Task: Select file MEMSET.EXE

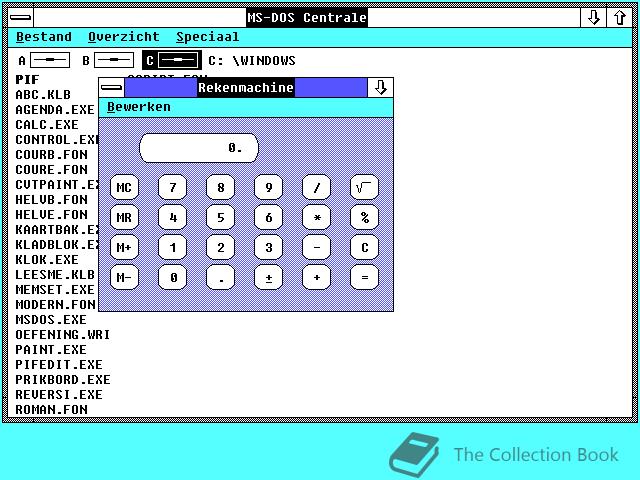Action: (55, 290)
